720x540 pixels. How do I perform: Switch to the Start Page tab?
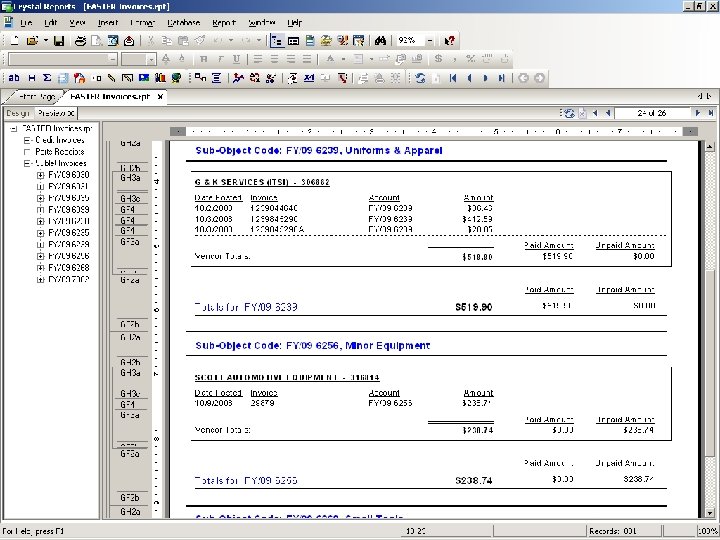click(x=38, y=97)
